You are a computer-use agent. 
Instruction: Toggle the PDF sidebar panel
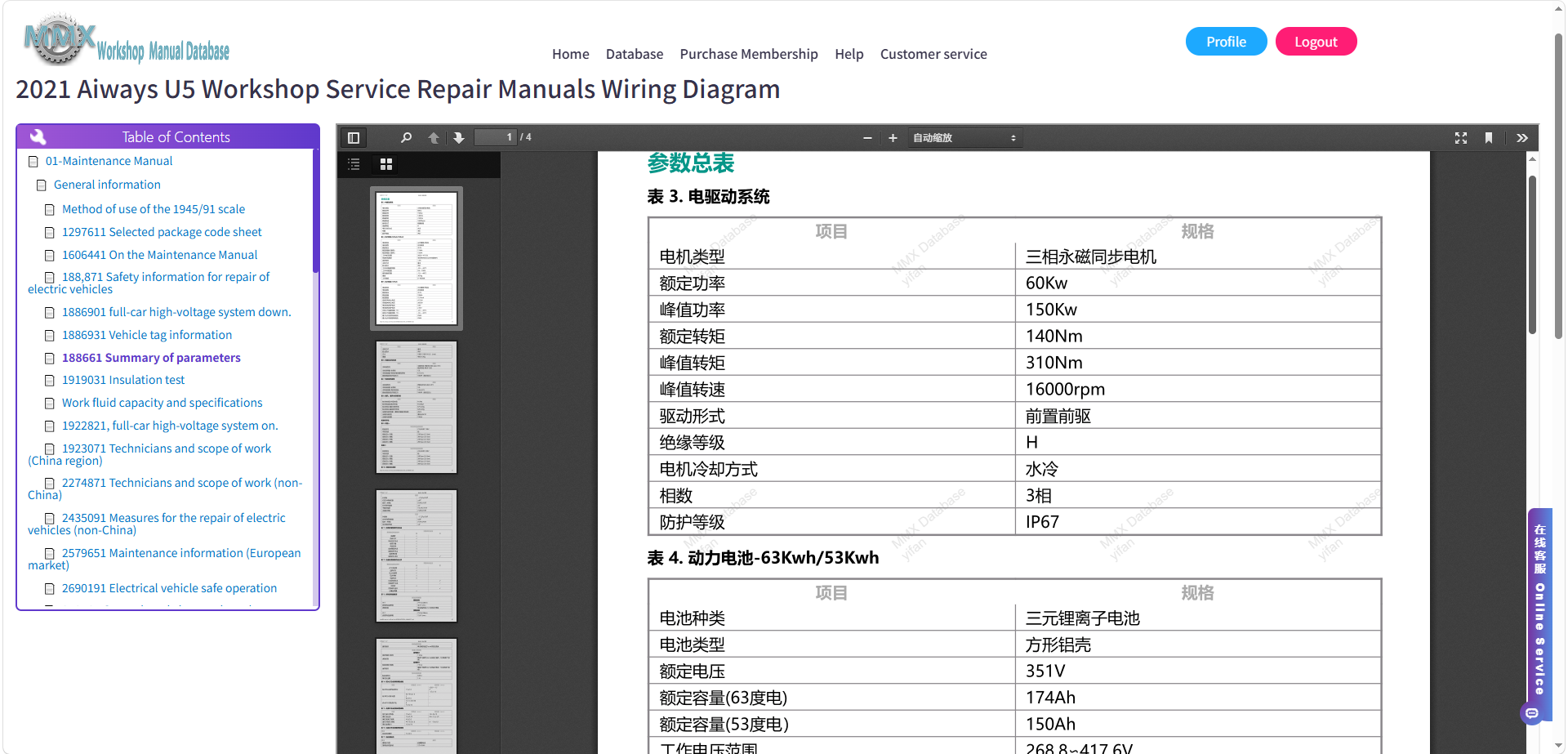coord(354,138)
